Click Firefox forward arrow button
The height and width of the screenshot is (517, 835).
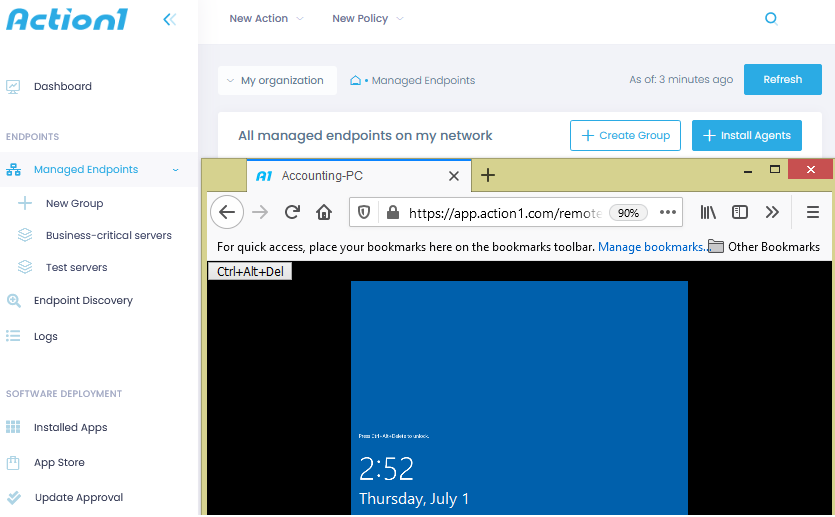tap(260, 212)
